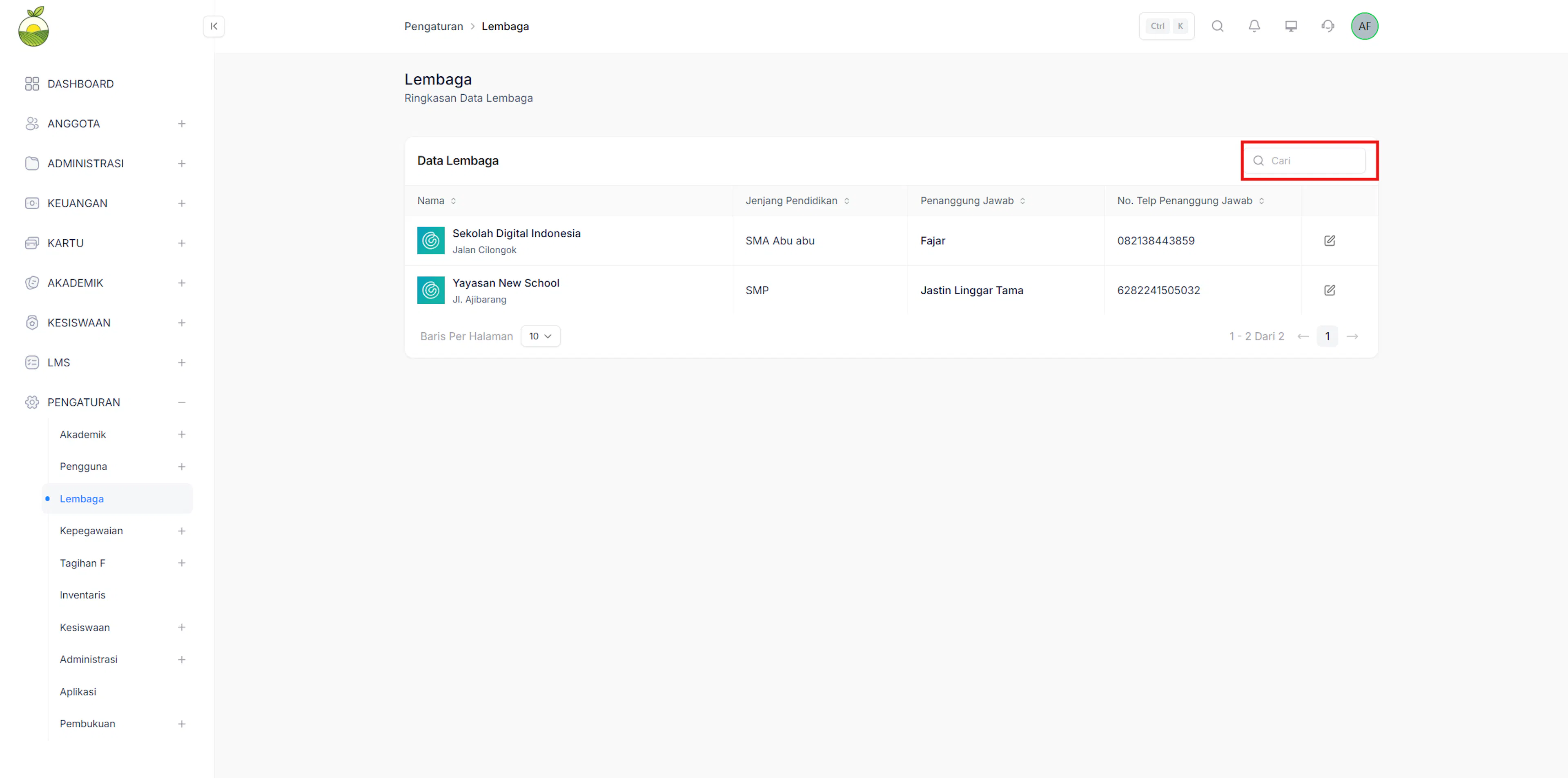Expand the KEUANGAN menu plus
Viewport: 1568px width, 778px height.
[x=181, y=203]
